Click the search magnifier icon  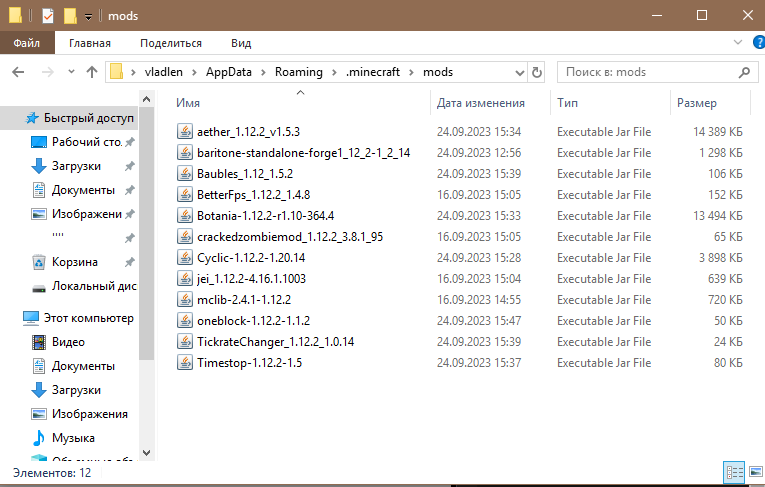point(744,72)
